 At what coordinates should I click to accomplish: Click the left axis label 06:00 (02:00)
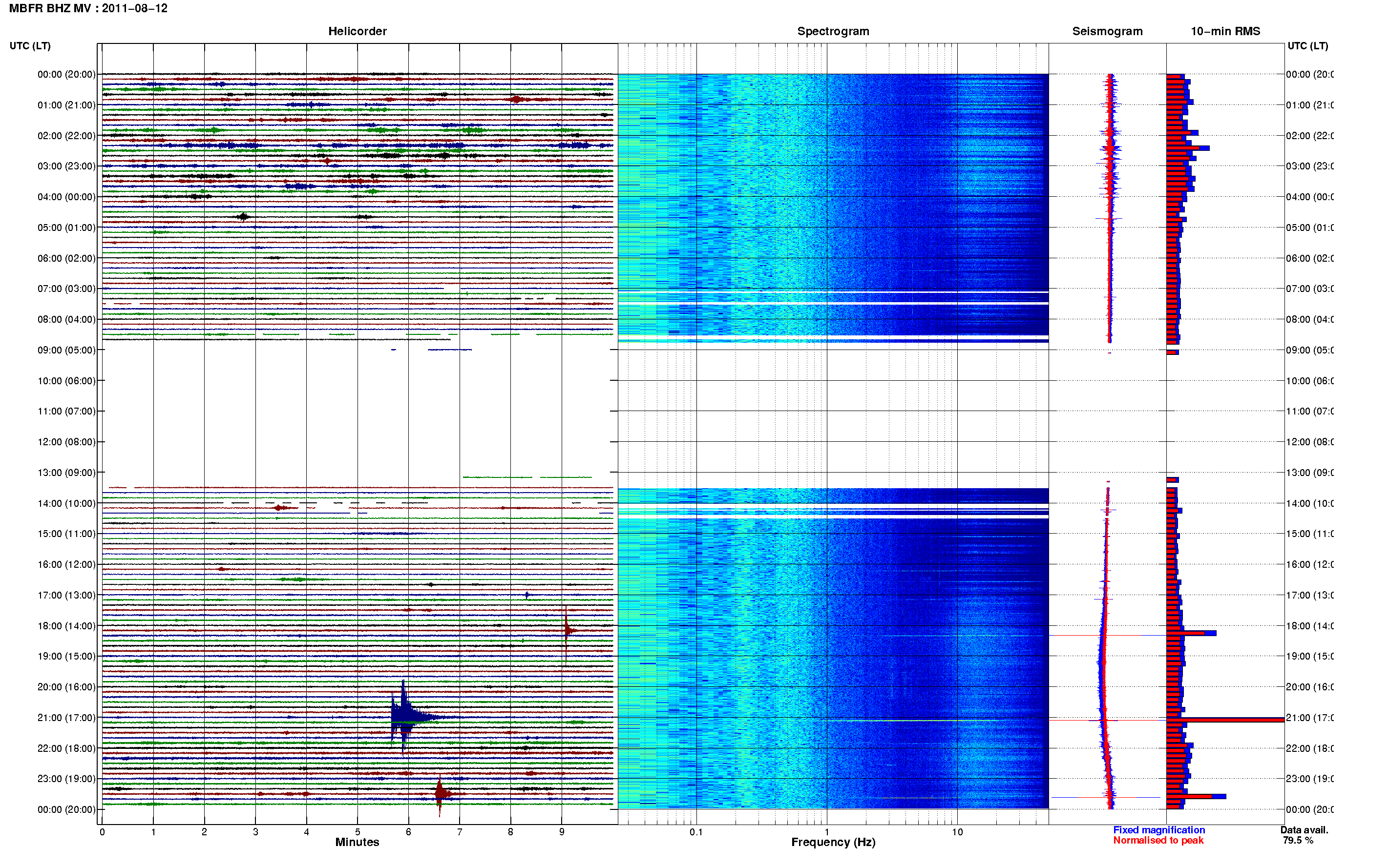(66, 258)
